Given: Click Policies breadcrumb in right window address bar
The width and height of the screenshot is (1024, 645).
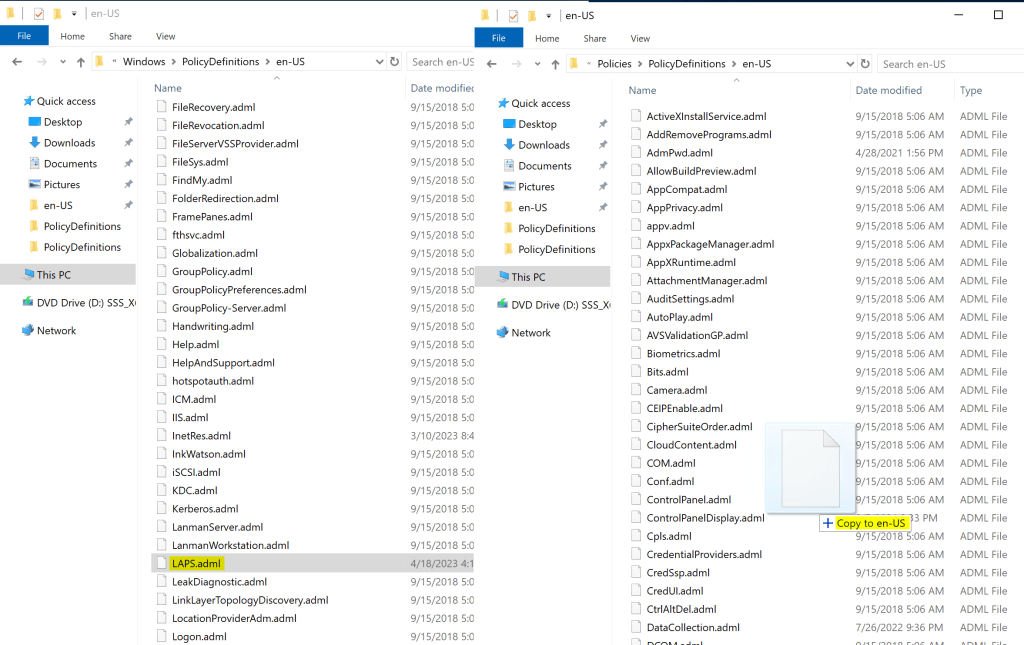Looking at the screenshot, I should coord(614,64).
